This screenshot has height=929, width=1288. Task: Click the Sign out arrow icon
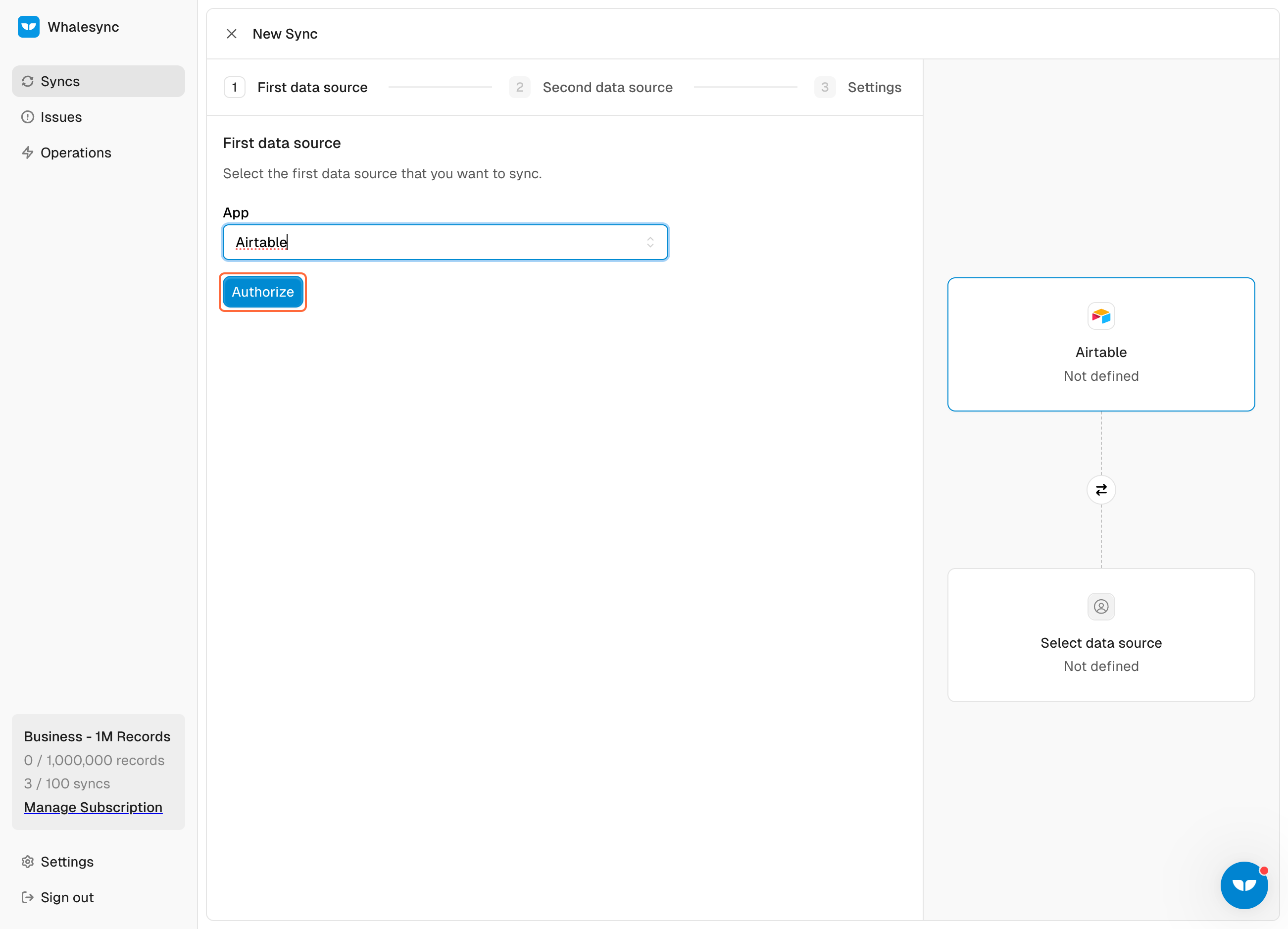[x=28, y=898]
